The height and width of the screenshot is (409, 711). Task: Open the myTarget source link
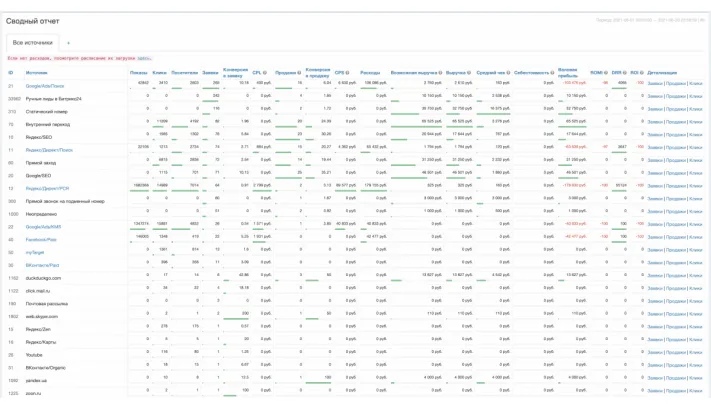click(x=35, y=253)
